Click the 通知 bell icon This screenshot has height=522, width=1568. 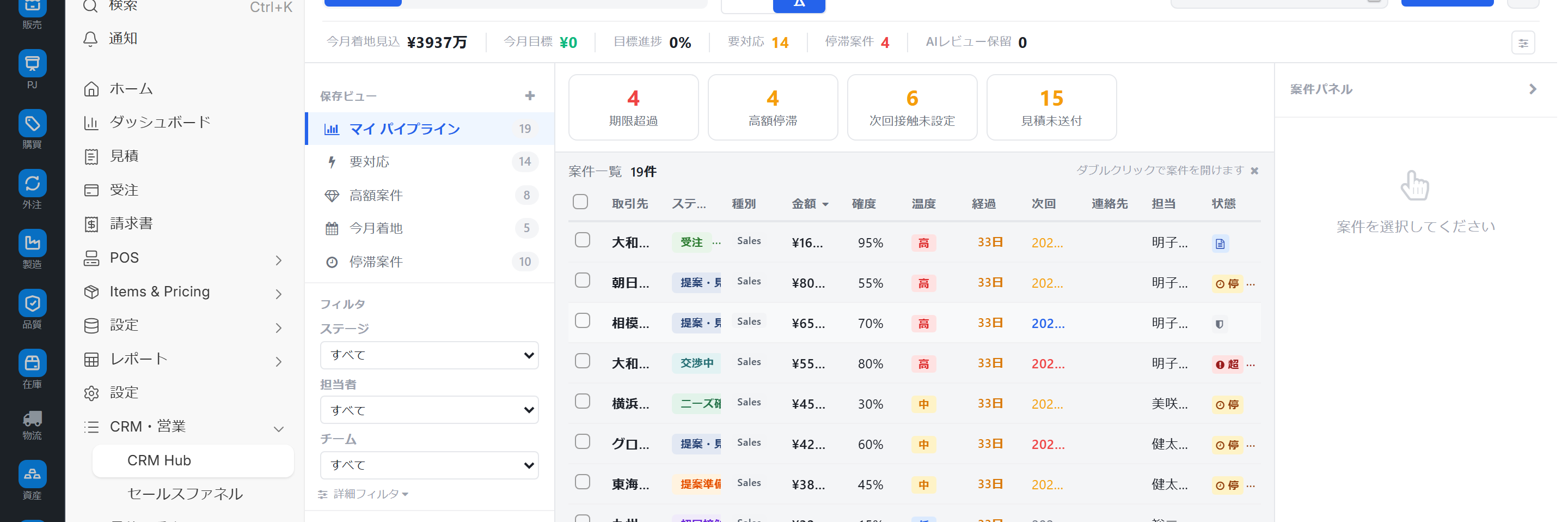(x=91, y=39)
